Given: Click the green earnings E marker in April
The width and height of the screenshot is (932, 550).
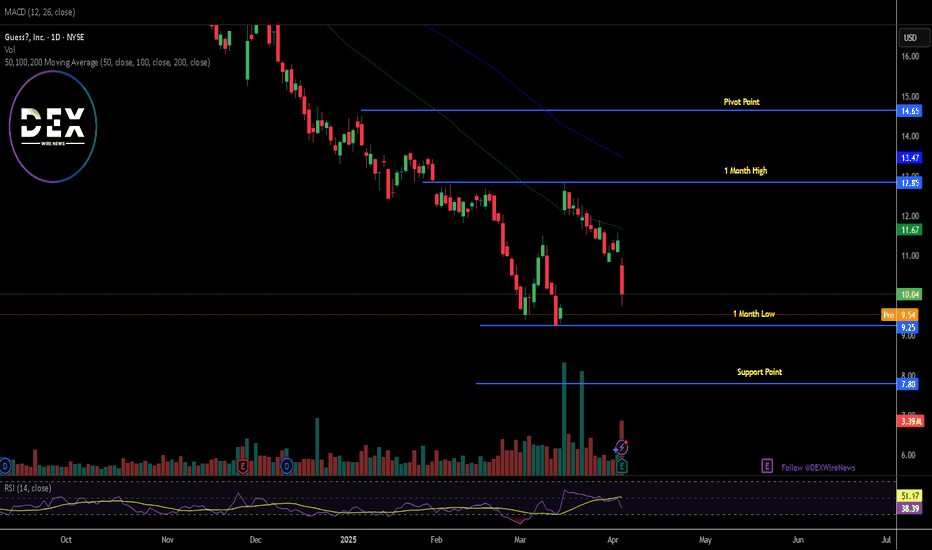Looking at the screenshot, I should tap(621, 466).
